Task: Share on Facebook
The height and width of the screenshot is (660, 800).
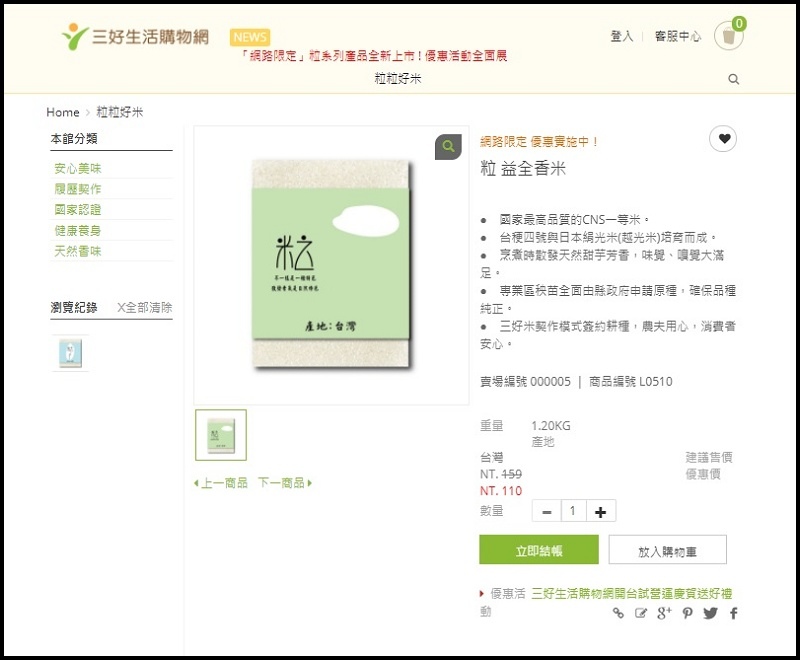Action: click(x=734, y=613)
